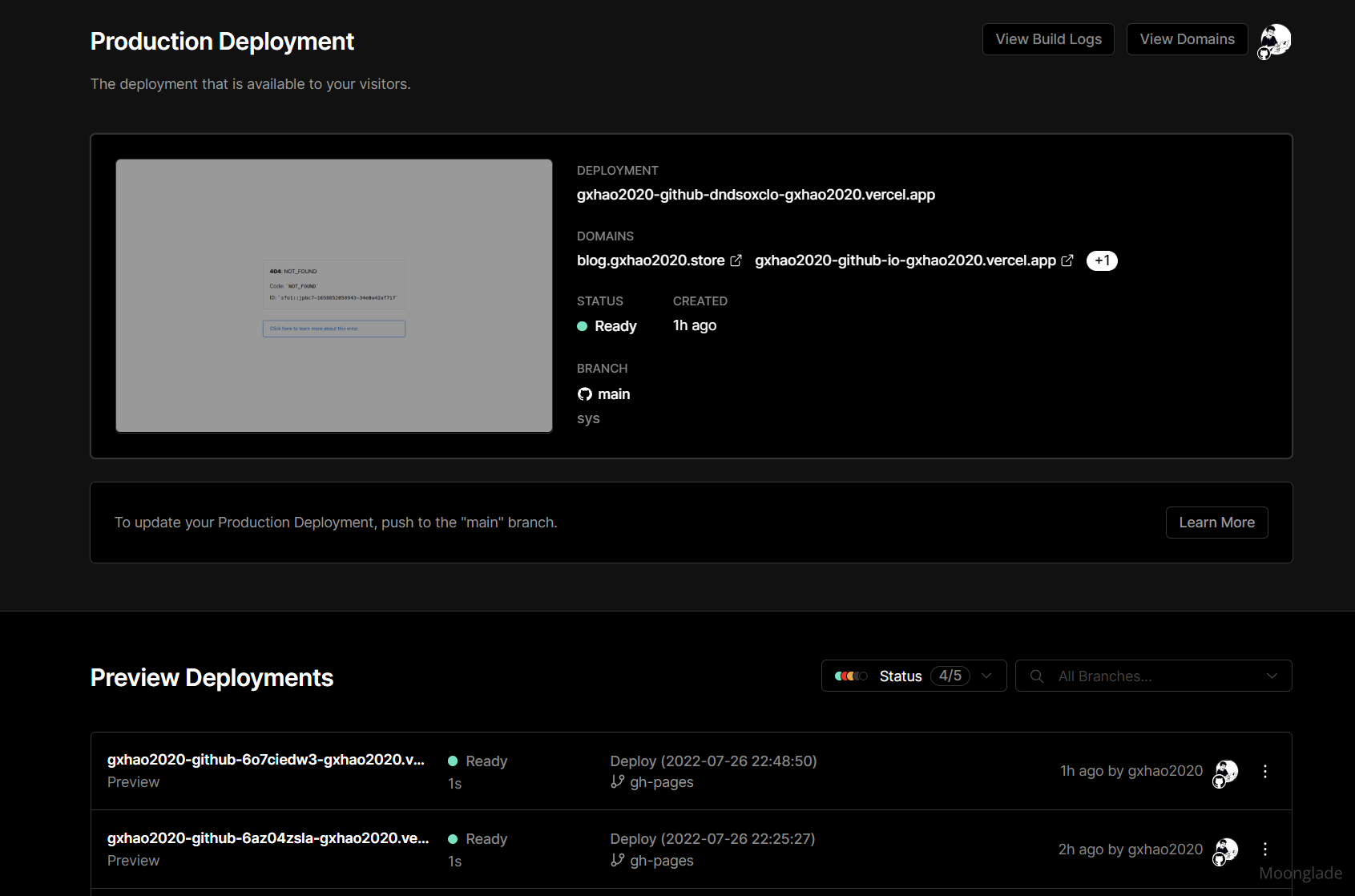The height and width of the screenshot is (896, 1355).
Task: Open the gxhao2020-github-dndsoxclo deployment URL
Action: click(x=756, y=195)
